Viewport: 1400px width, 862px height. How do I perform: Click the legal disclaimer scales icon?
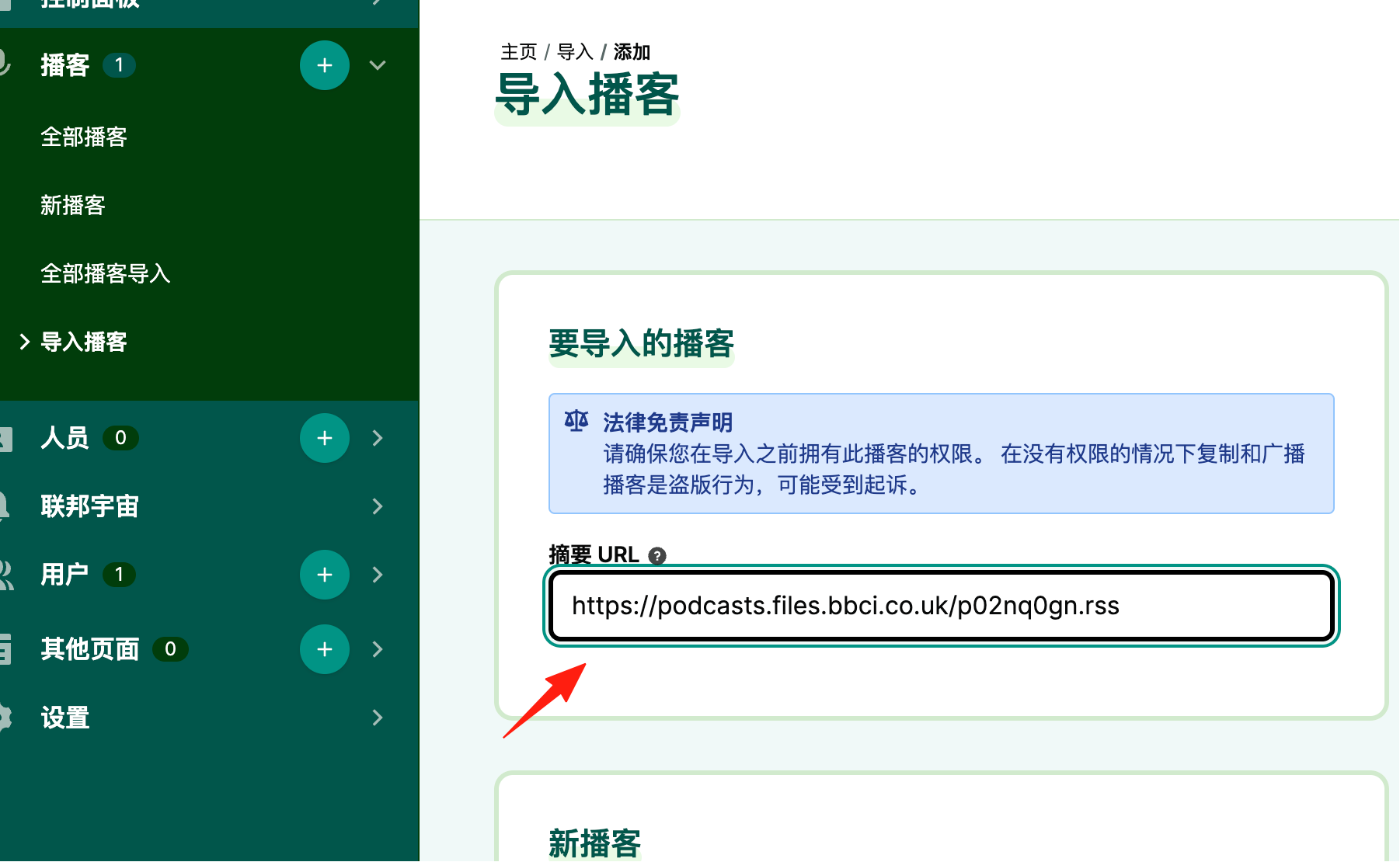coord(576,421)
